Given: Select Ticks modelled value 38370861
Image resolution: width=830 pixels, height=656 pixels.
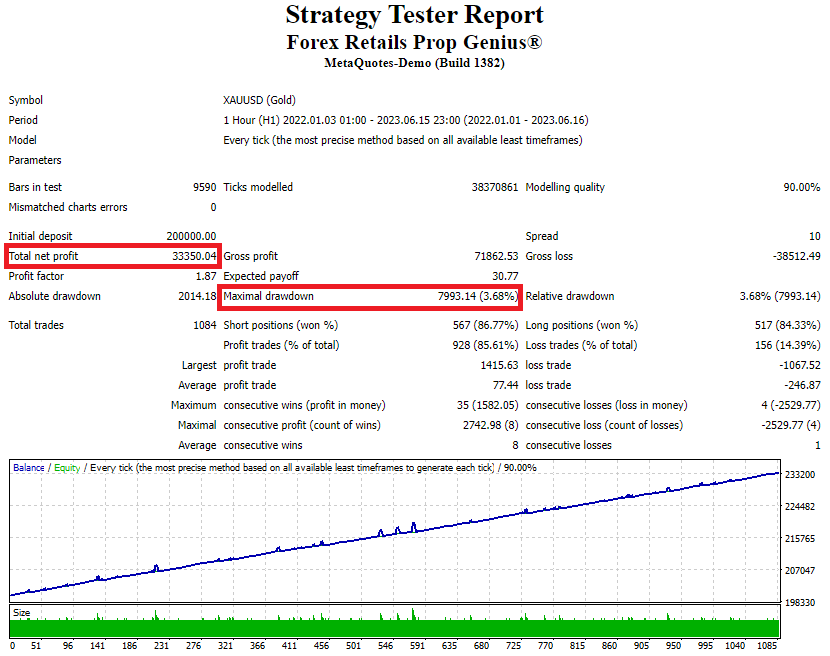Looking at the screenshot, I should (494, 187).
